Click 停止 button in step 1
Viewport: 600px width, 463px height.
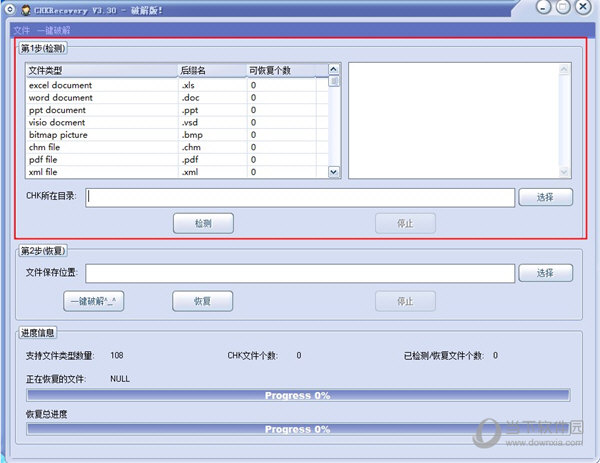pos(405,223)
